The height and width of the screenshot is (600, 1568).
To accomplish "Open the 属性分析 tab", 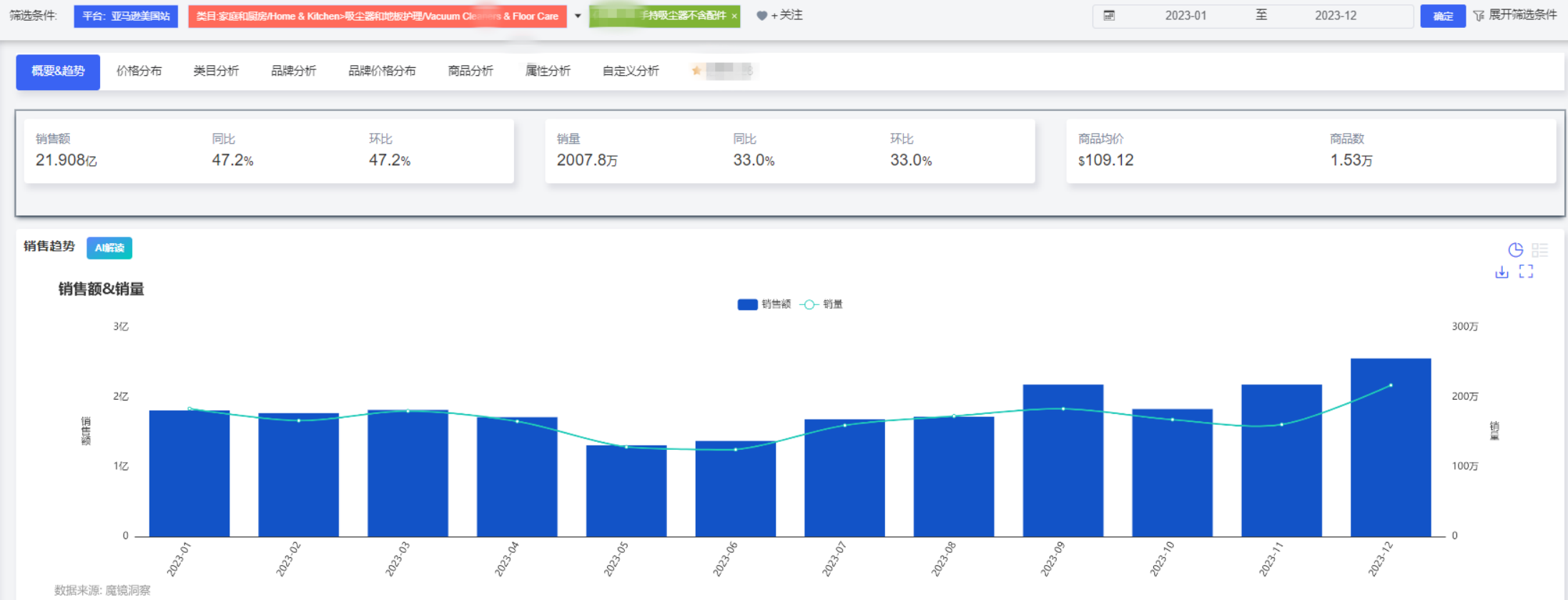I will coord(548,71).
